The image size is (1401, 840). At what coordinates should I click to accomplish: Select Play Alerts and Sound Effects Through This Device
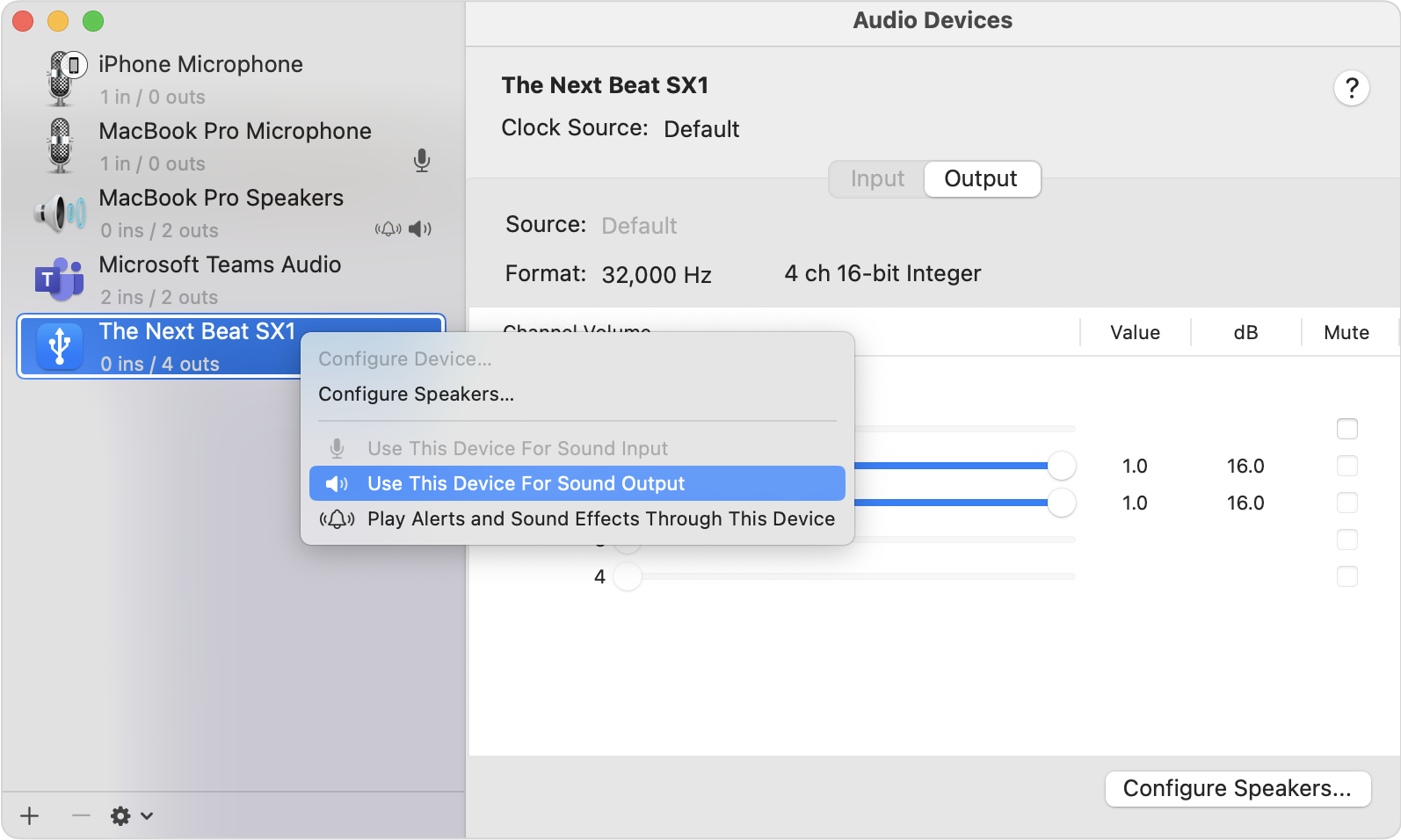pyautogui.click(x=577, y=518)
